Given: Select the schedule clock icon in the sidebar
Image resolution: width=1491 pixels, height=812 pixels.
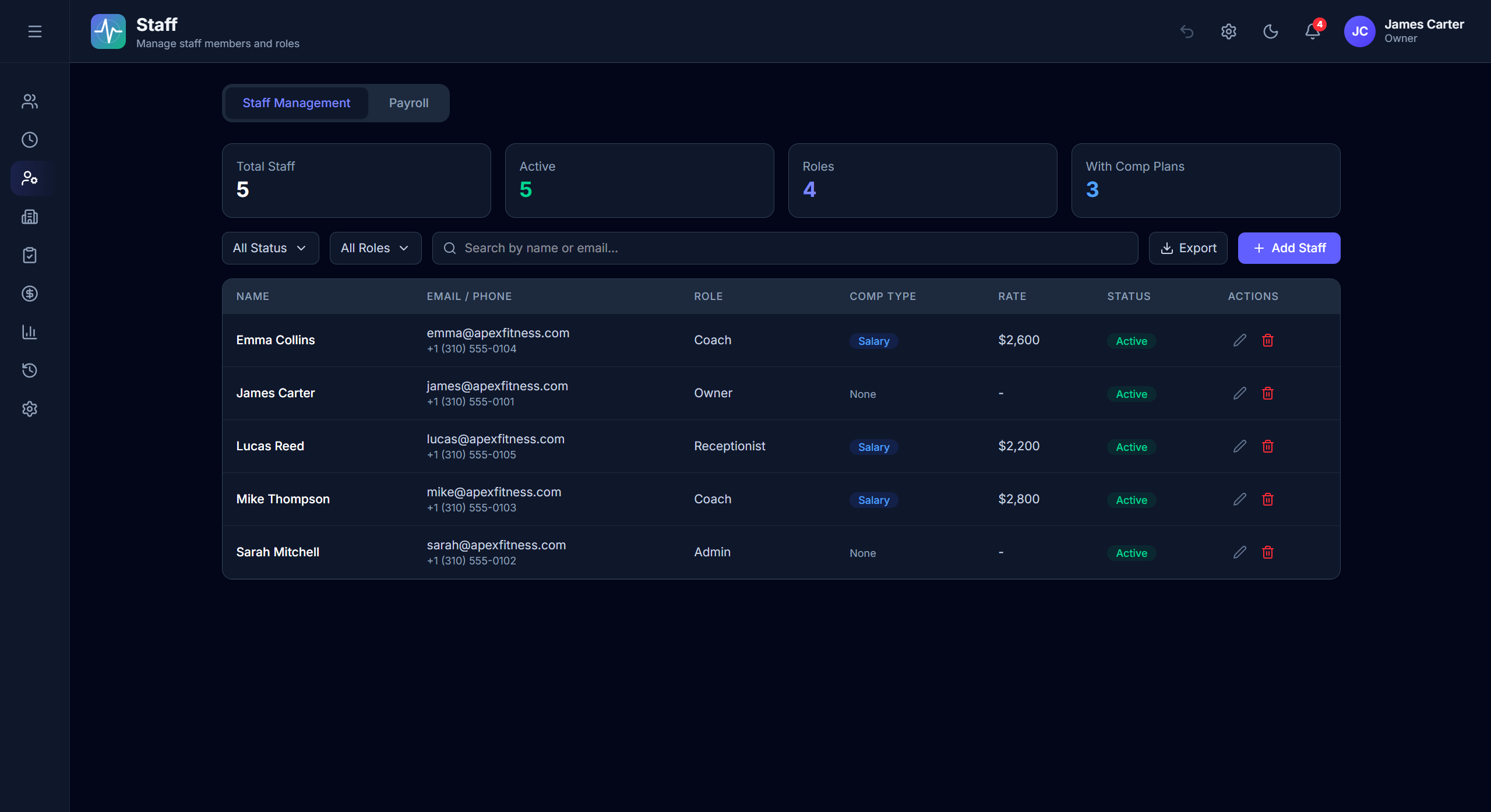Looking at the screenshot, I should tap(29, 139).
